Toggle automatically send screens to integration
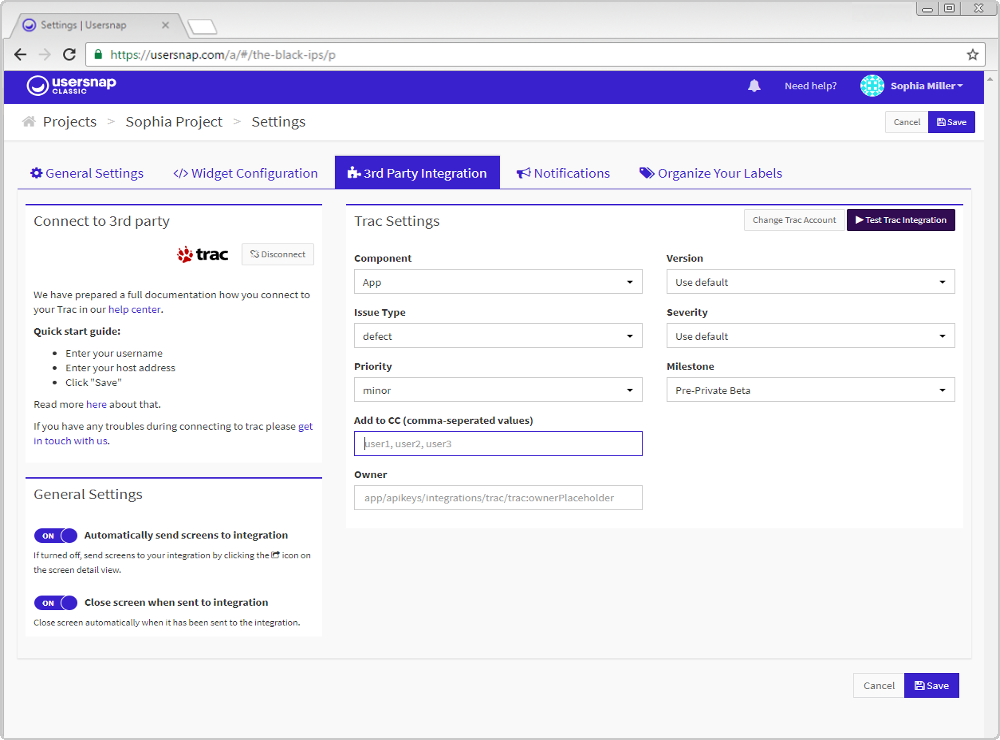Viewport: 1000px width, 740px height. click(55, 536)
